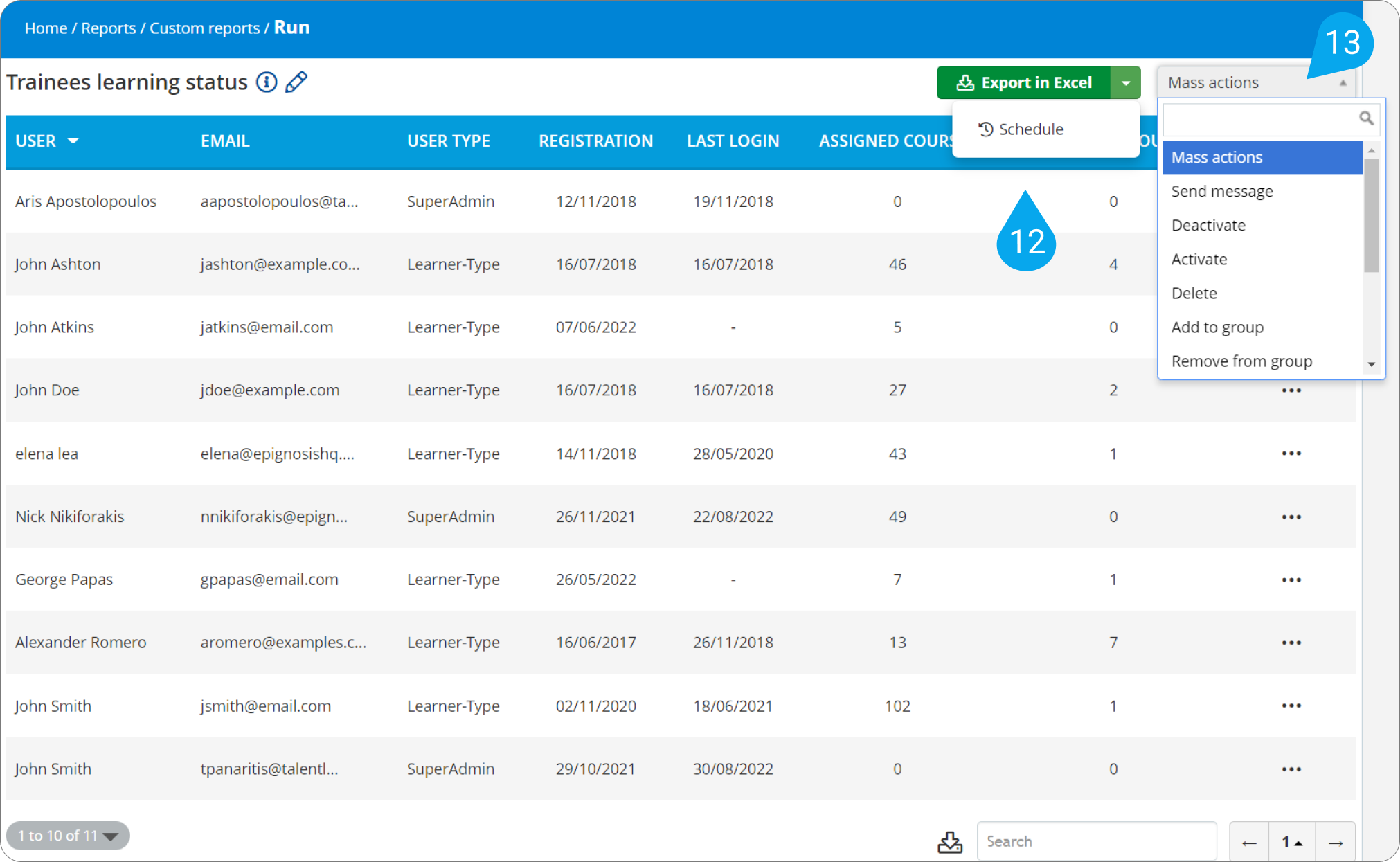1400x862 pixels.
Task: Click email jdoe@example.com
Action: coord(270,390)
